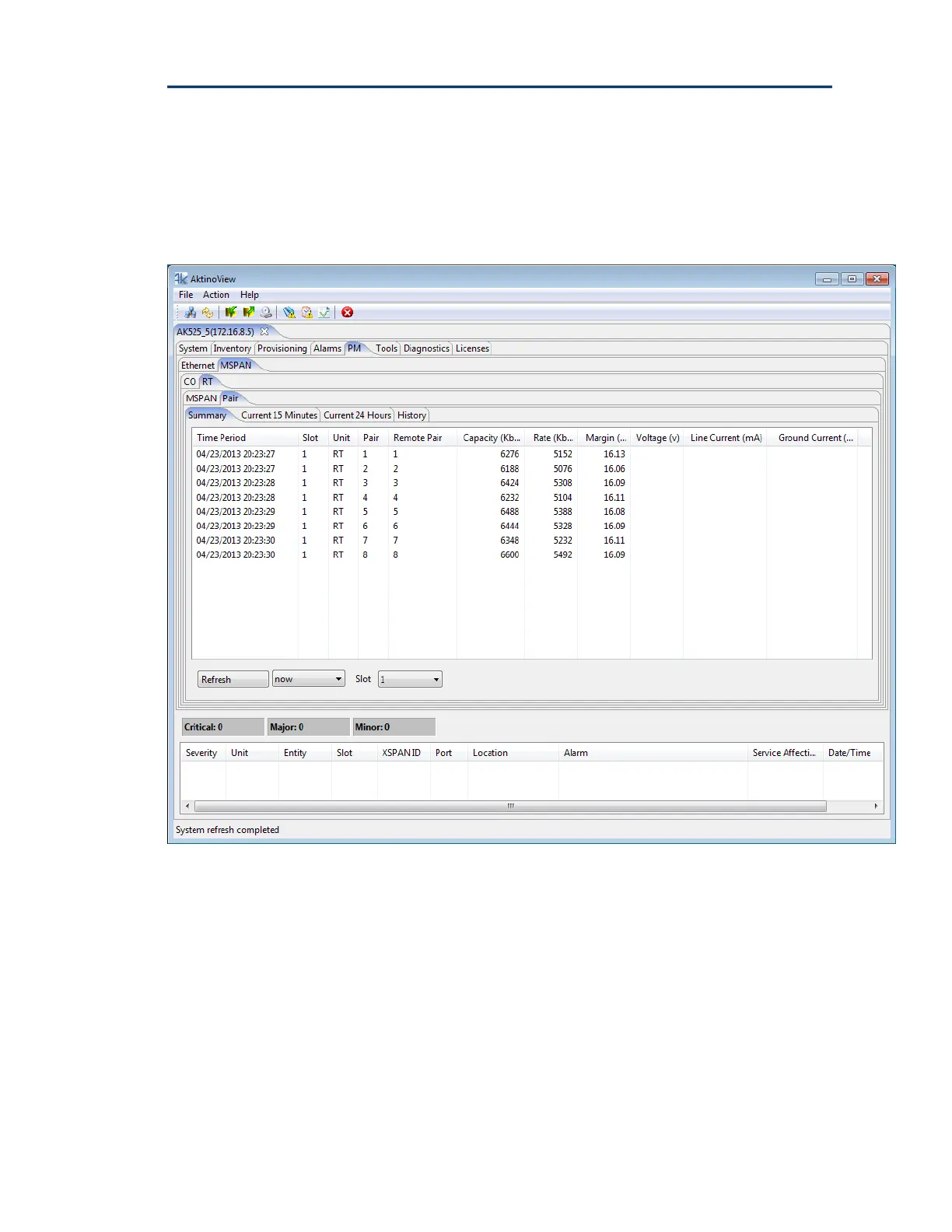Select the RT tab

[208, 381]
